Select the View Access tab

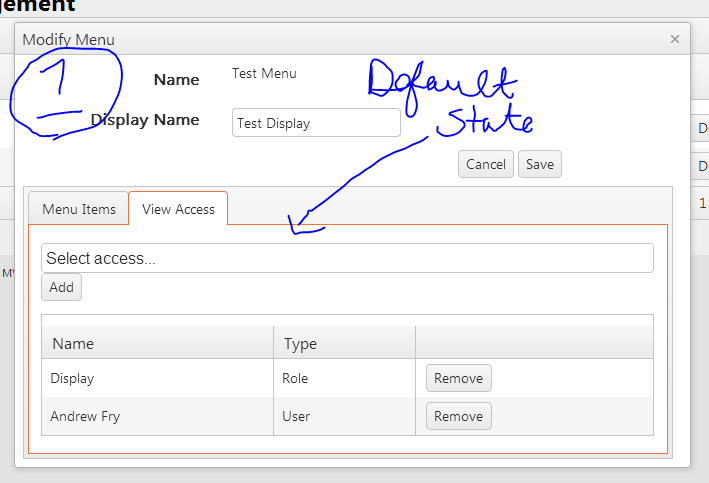click(178, 209)
